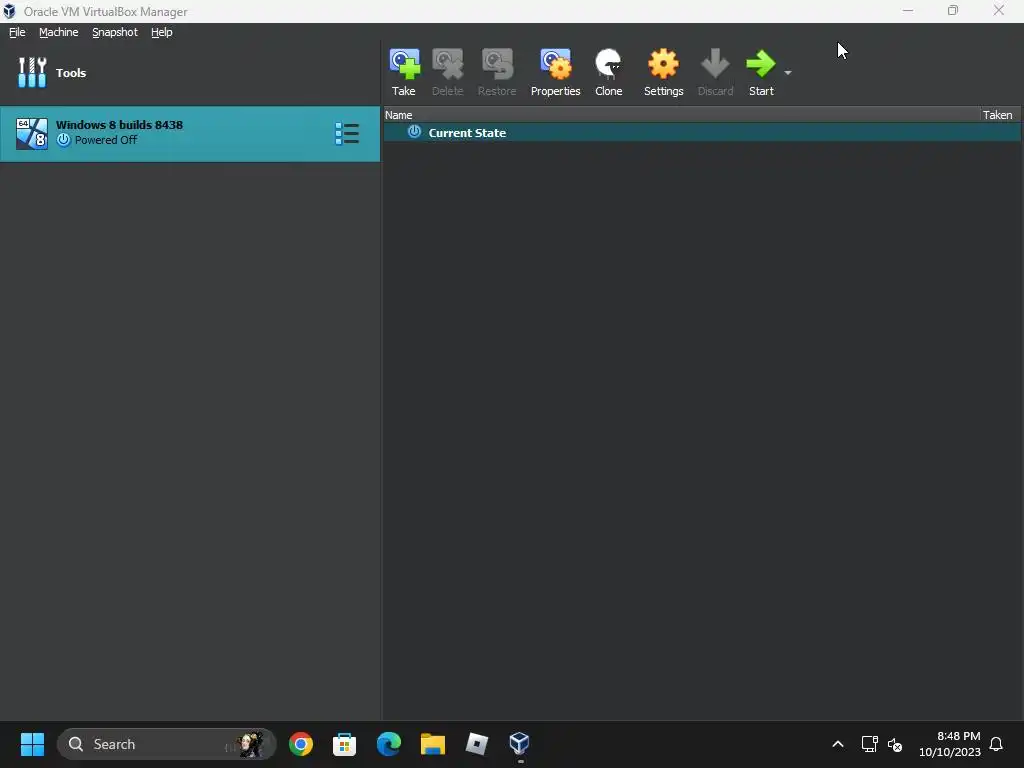The height and width of the screenshot is (768, 1024).
Task: Click the network tray icon
Action: click(869, 744)
